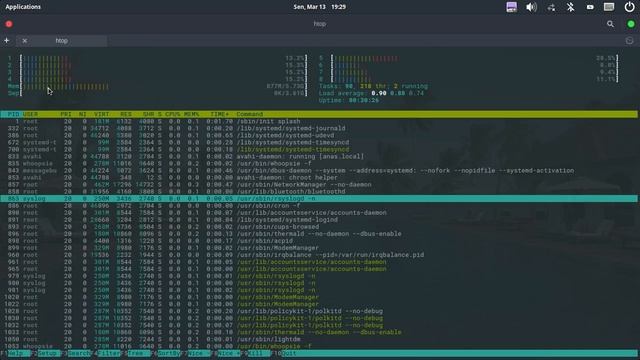Screen dimensions: 640x360
Task: Select the avahi-daemon: running process row
Action: pyautogui.click(x=319, y=156)
